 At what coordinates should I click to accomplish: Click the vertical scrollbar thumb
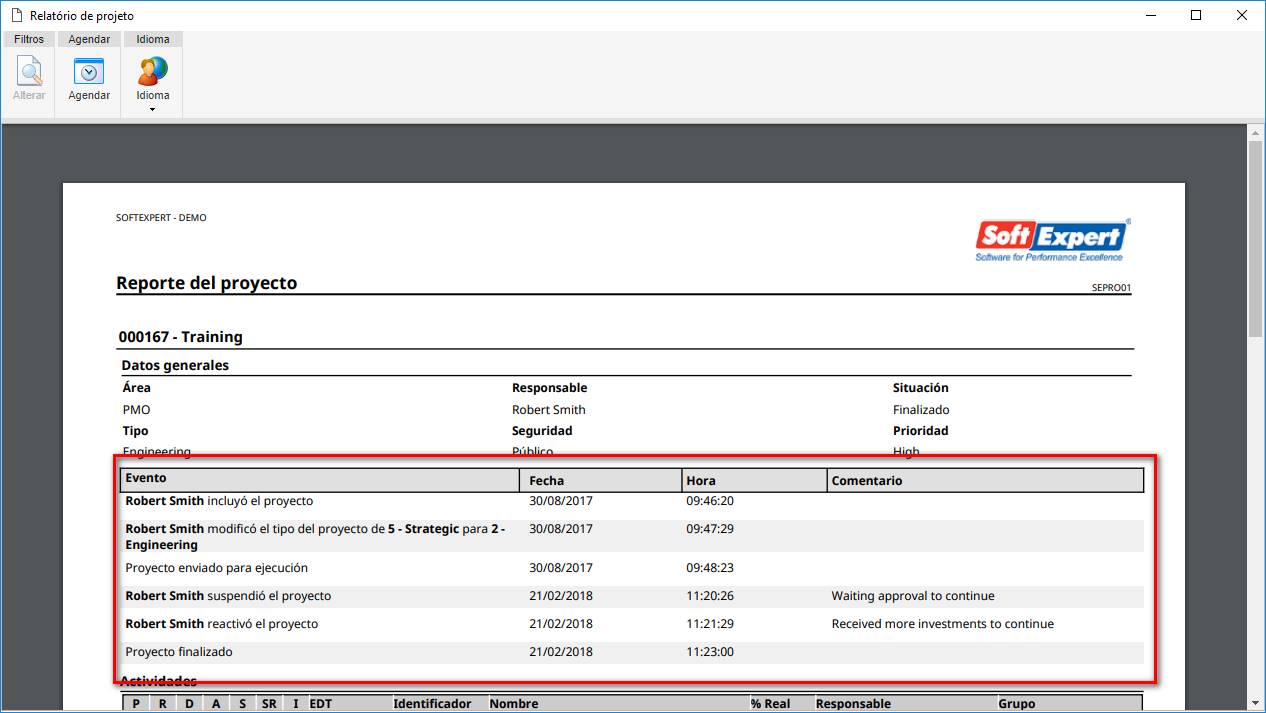tap(1256, 238)
